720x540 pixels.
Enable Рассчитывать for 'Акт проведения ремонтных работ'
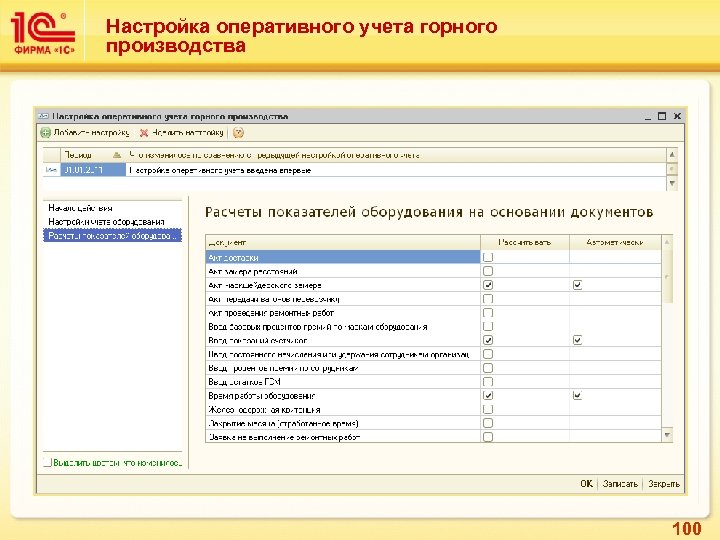[x=488, y=313]
